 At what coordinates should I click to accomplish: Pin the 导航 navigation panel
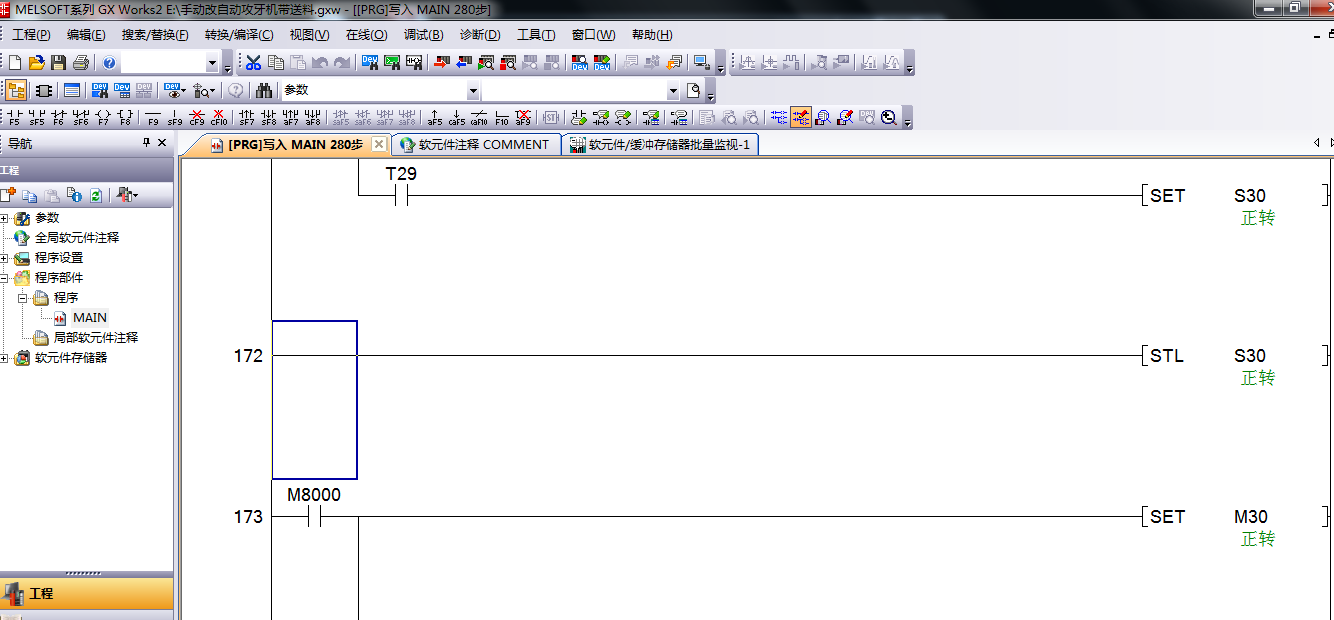coord(146,143)
